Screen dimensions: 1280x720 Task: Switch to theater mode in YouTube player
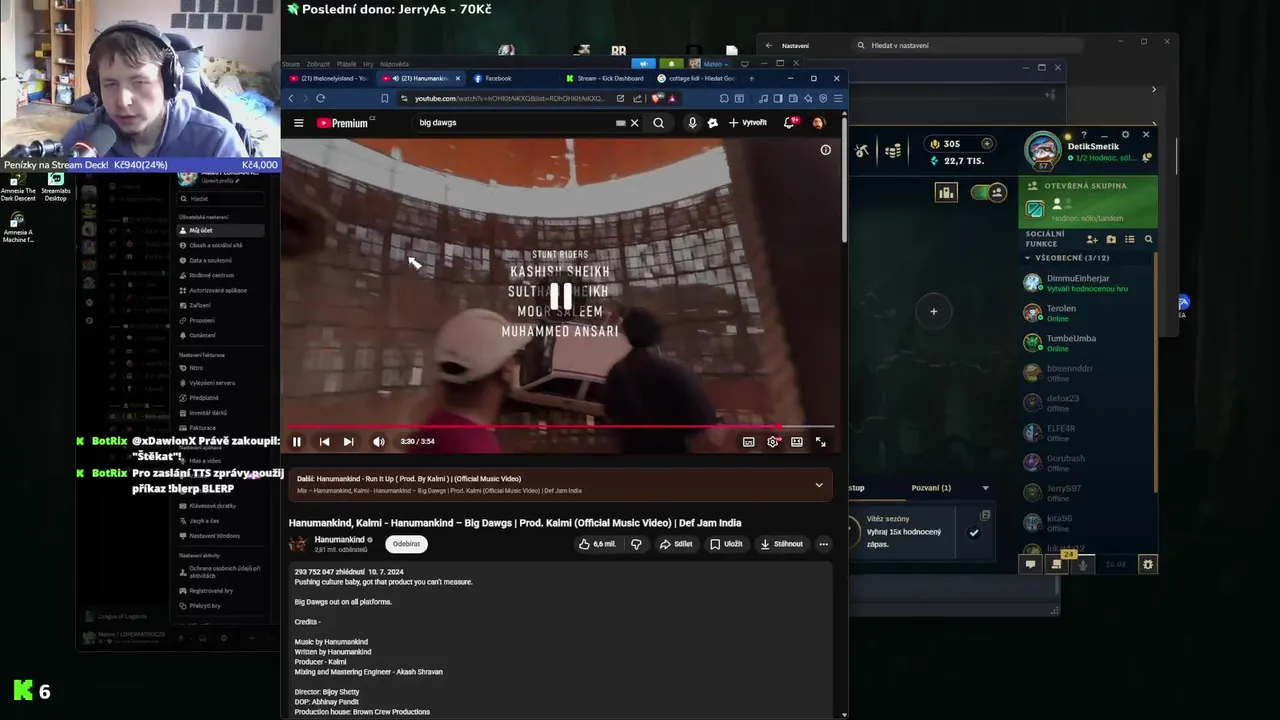pyautogui.click(x=797, y=441)
